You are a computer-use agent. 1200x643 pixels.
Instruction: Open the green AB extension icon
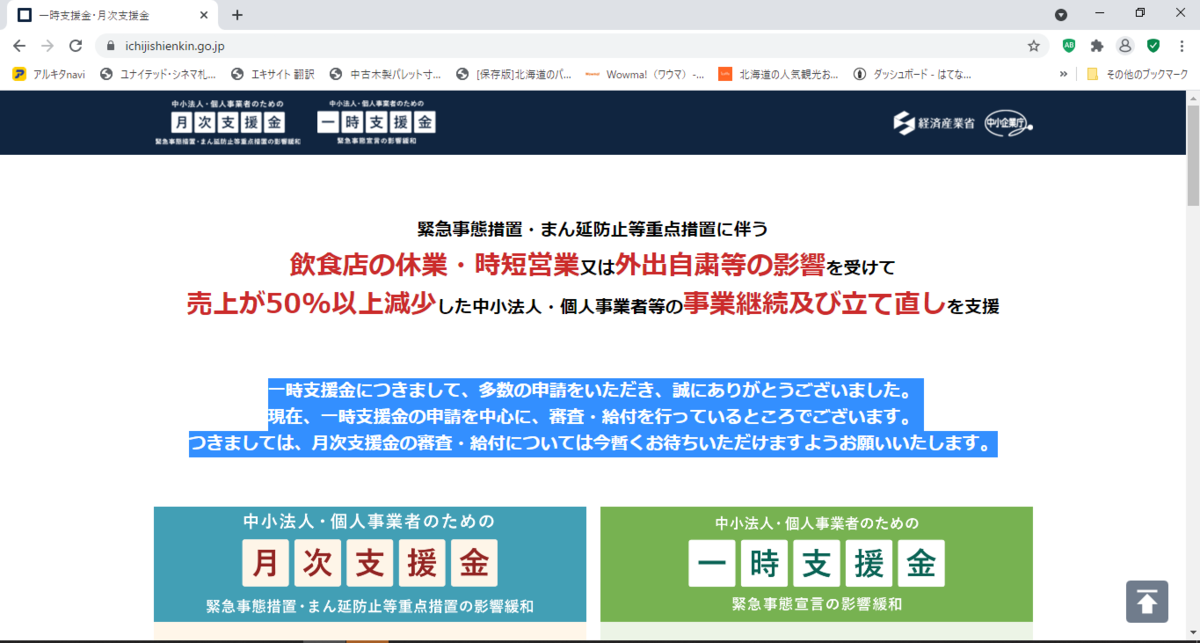point(1069,46)
